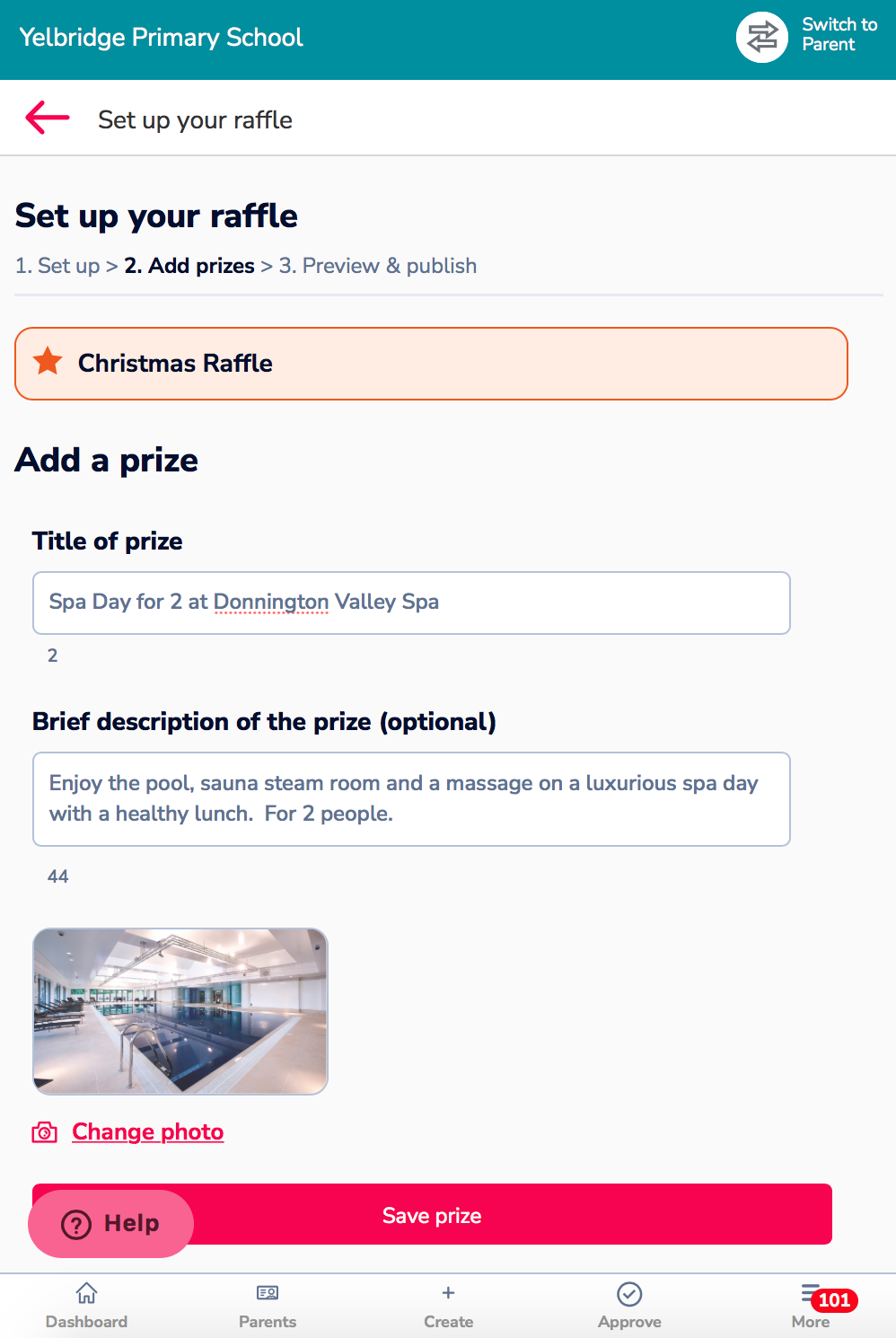Click the spa pool photo thumbnail
The width and height of the screenshot is (896, 1338).
click(x=180, y=1011)
